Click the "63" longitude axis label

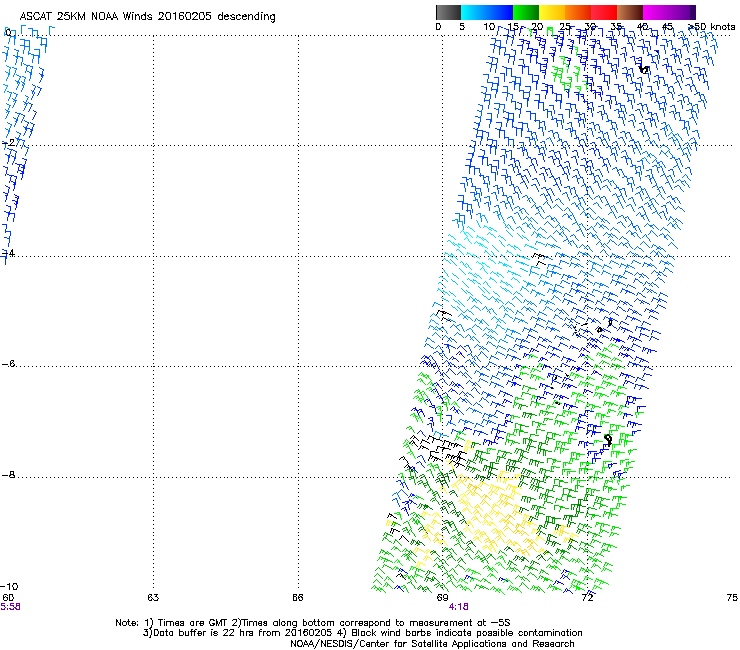[x=153, y=598]
